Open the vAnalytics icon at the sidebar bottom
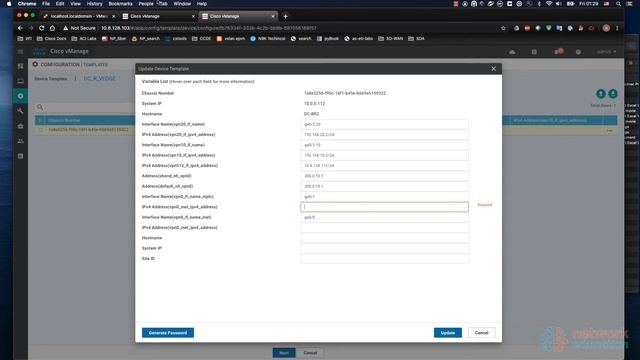Screen dimensions: 640x360 [x=20, y=156]
